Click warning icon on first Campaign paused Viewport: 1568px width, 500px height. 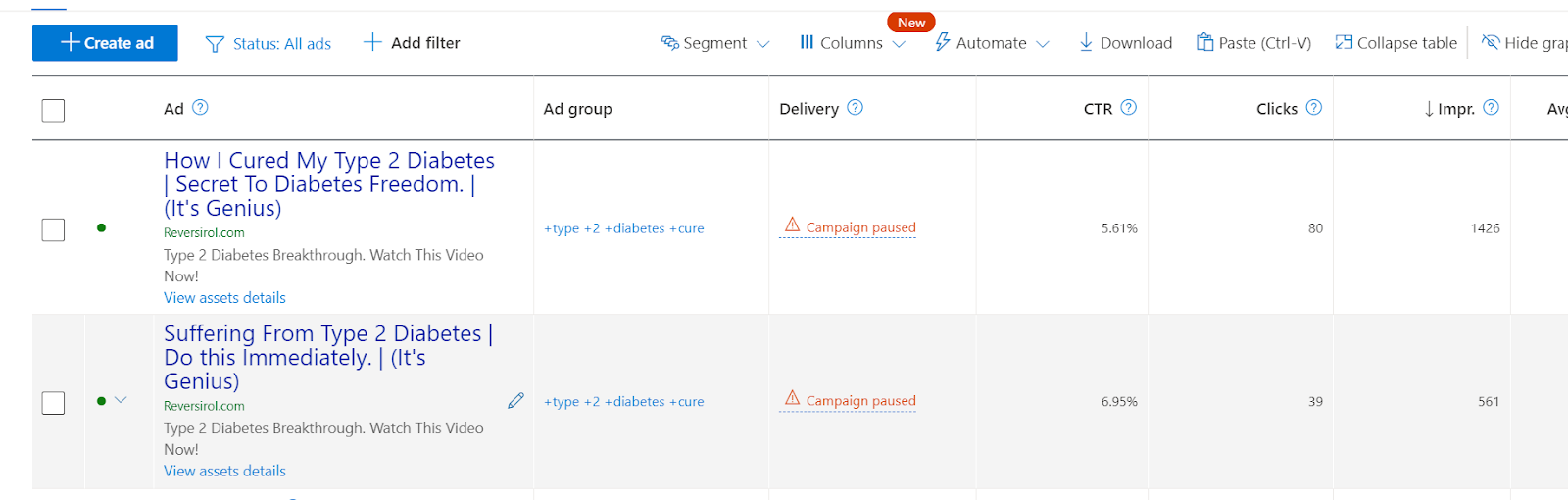coord(792,225)
